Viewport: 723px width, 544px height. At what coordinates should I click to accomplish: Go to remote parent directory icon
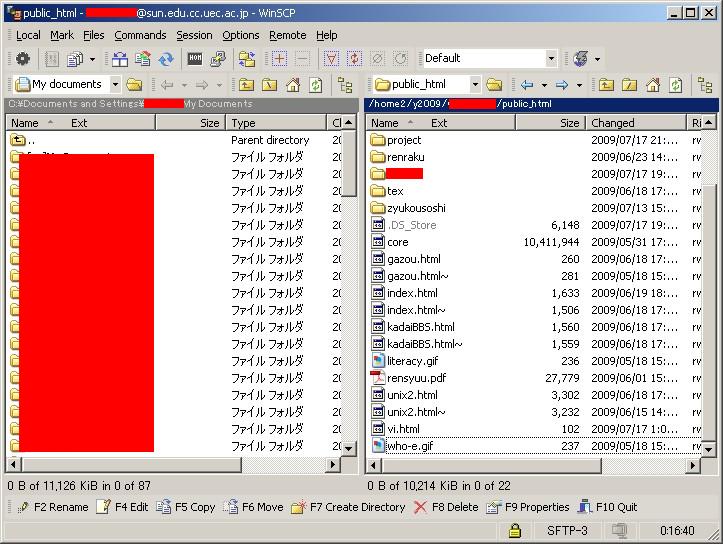click(x=606, y=85)
